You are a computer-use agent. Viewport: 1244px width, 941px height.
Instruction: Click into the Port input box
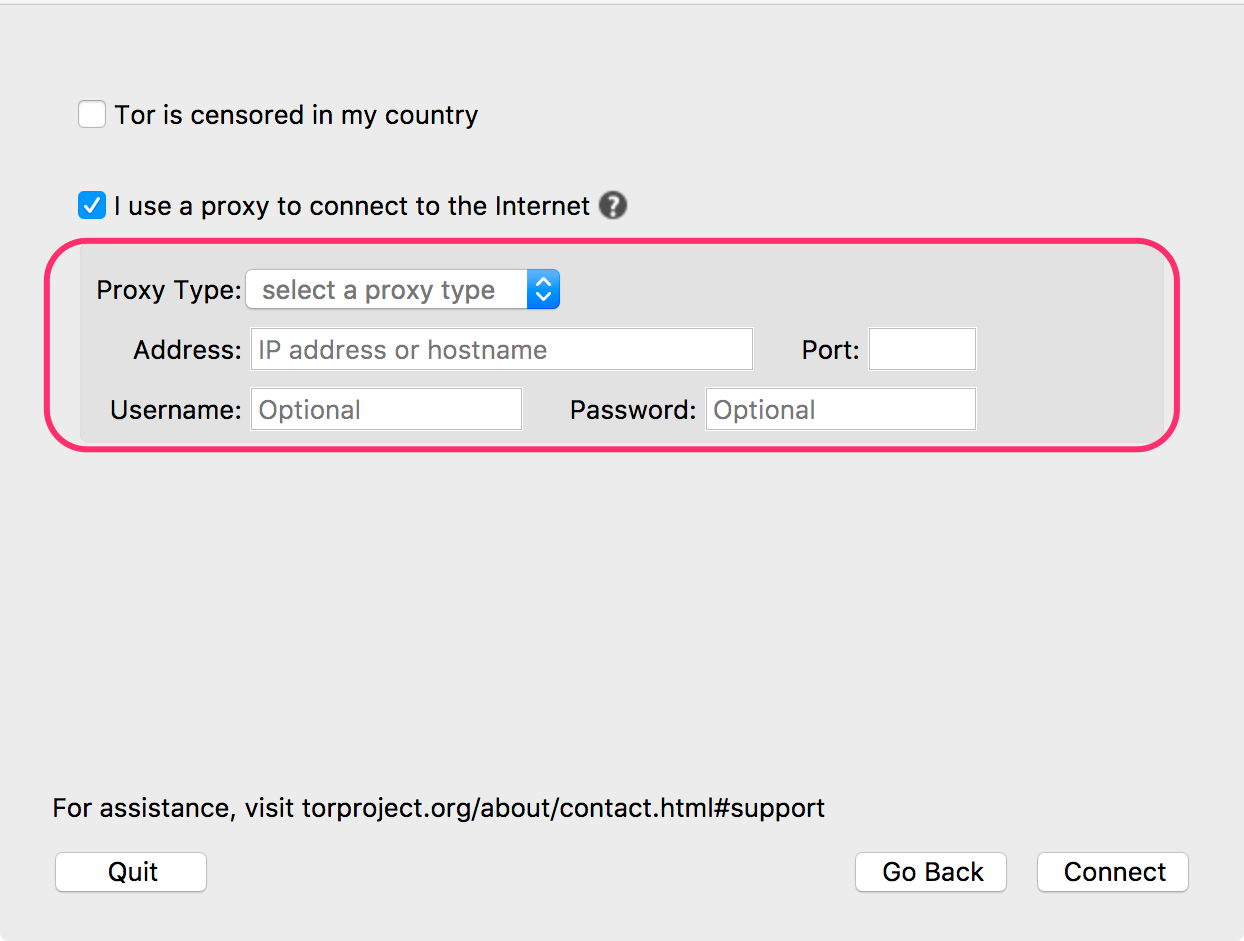tap(922, 350)
